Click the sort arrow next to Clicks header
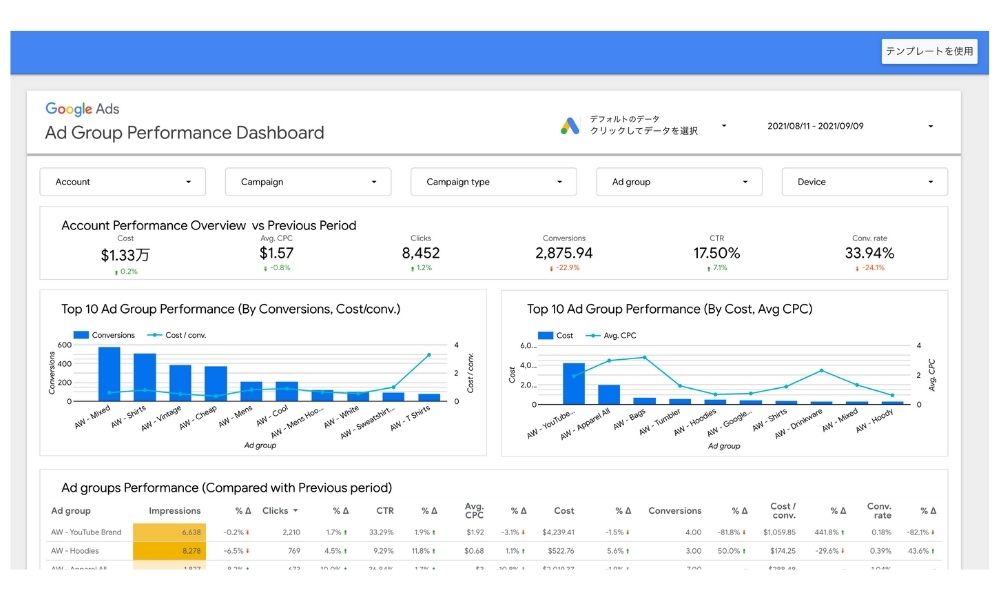This screenshot has height=600, width=1000. (295, 511)
